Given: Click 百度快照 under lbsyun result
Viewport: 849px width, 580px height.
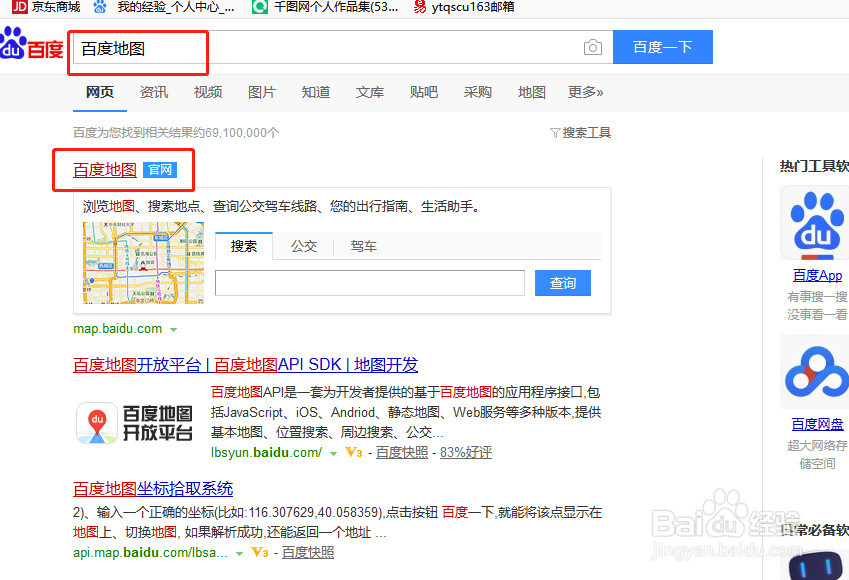Looking at the screenshot, I should pos(402,452).
